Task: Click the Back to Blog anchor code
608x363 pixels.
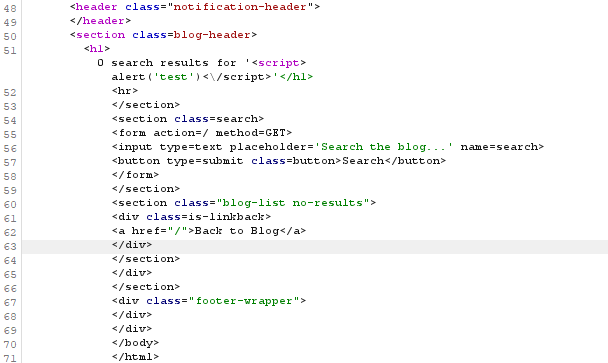Action: pos(209,231)
